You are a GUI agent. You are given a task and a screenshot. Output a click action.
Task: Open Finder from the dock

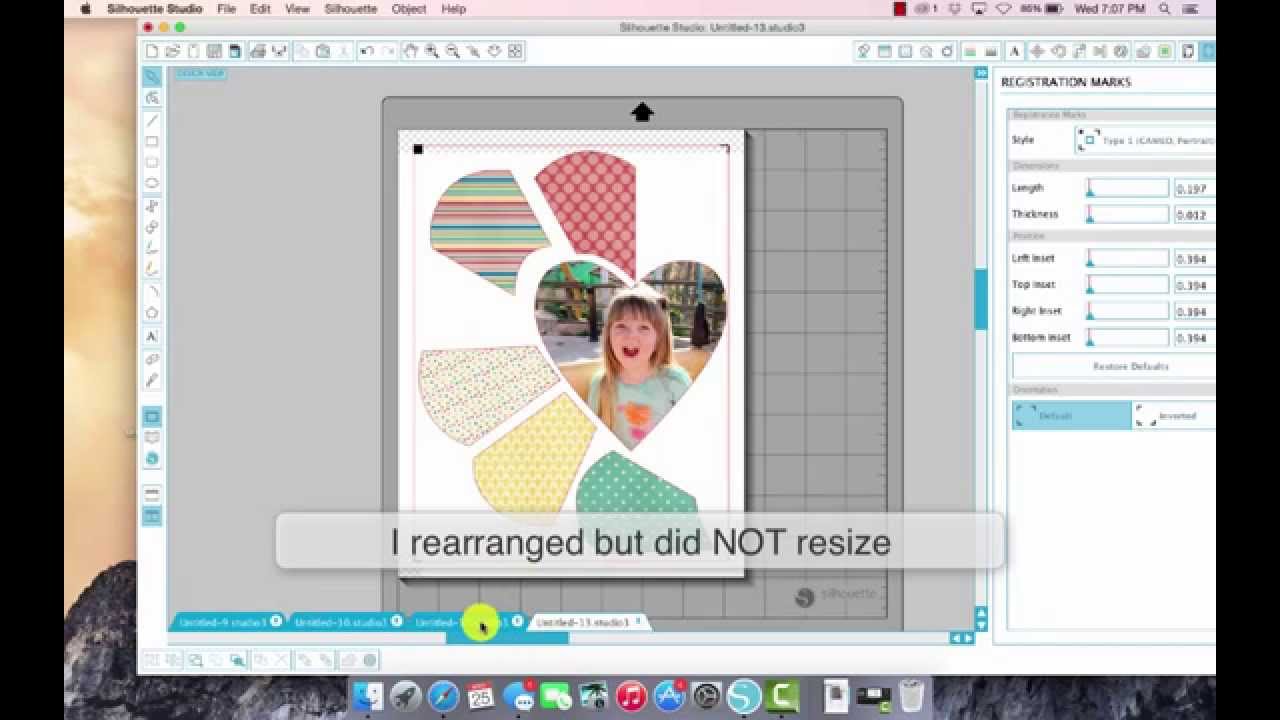click(x=370, y=695)
